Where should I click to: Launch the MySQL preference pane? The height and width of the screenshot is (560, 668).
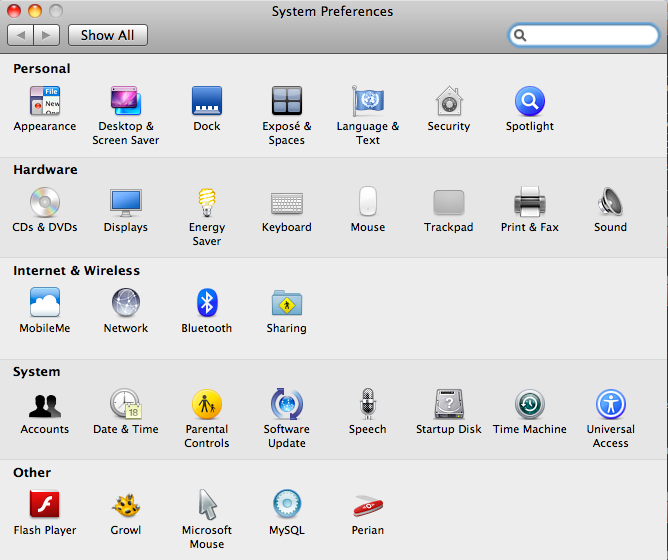[287, 506]
